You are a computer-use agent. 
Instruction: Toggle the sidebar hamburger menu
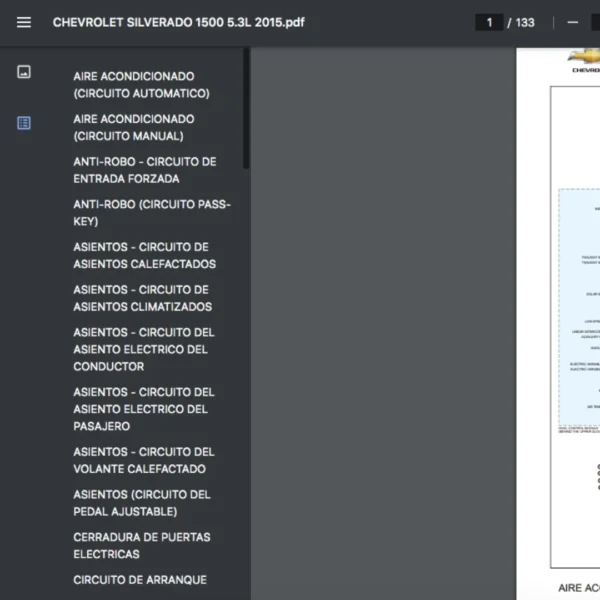(x=24, y=22)
